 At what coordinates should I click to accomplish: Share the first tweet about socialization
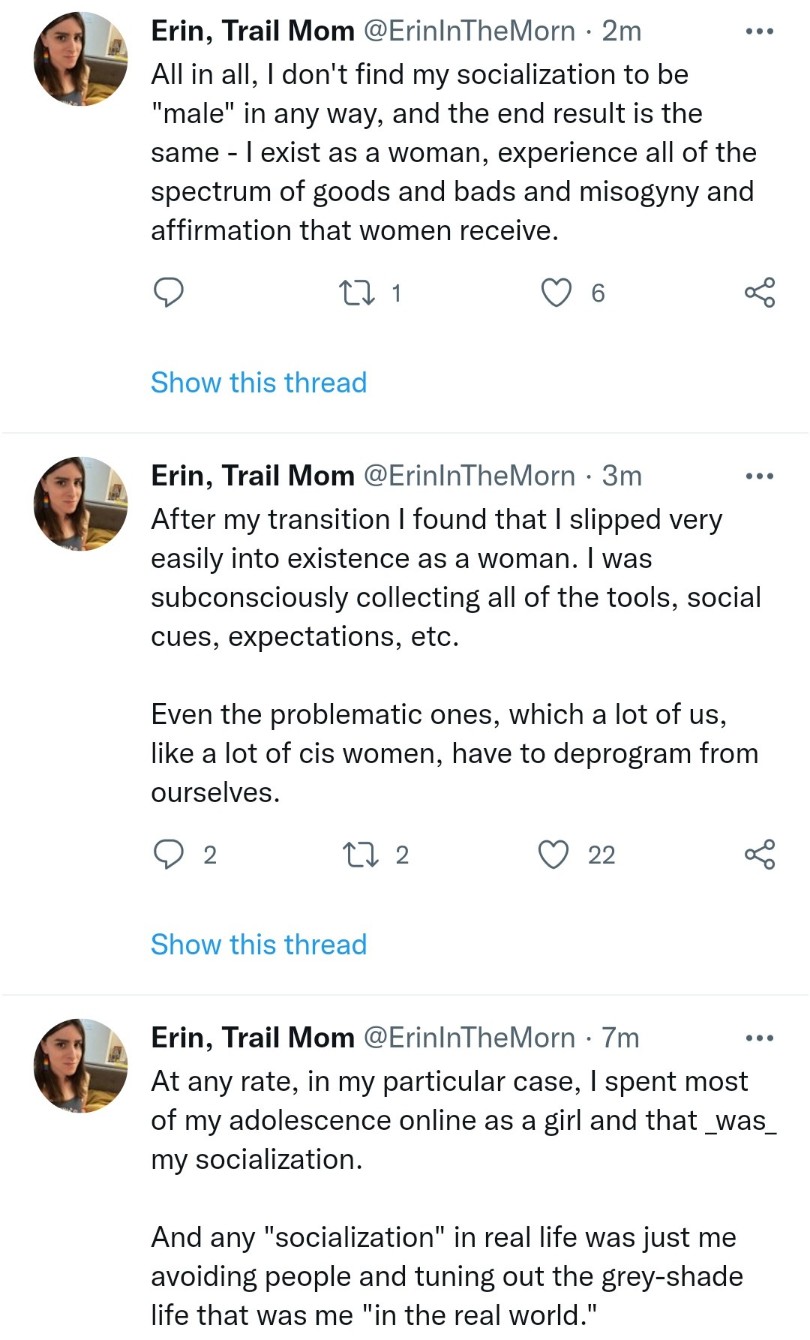tap(760, 292)
